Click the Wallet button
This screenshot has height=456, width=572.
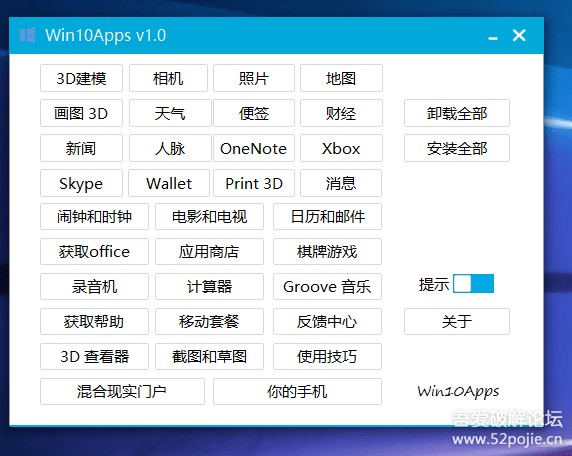pos(169,183)
